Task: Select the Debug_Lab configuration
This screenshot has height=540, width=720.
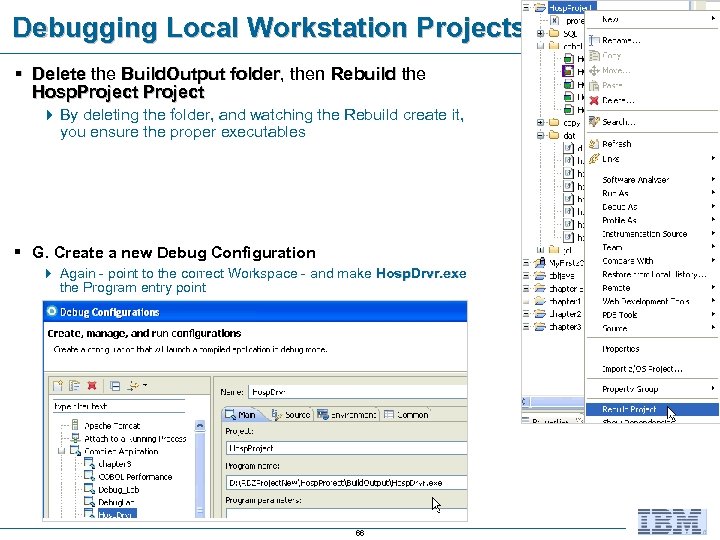Action: pos(118,489)
